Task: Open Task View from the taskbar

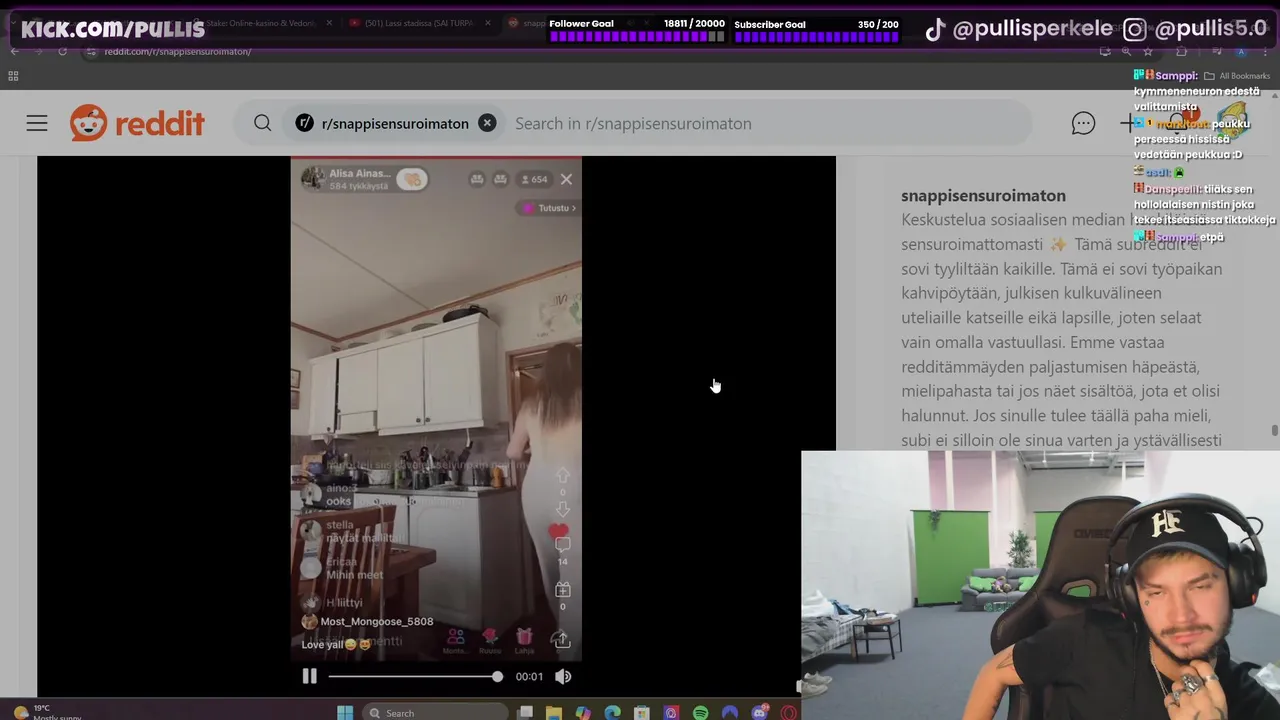Action: 525,712
